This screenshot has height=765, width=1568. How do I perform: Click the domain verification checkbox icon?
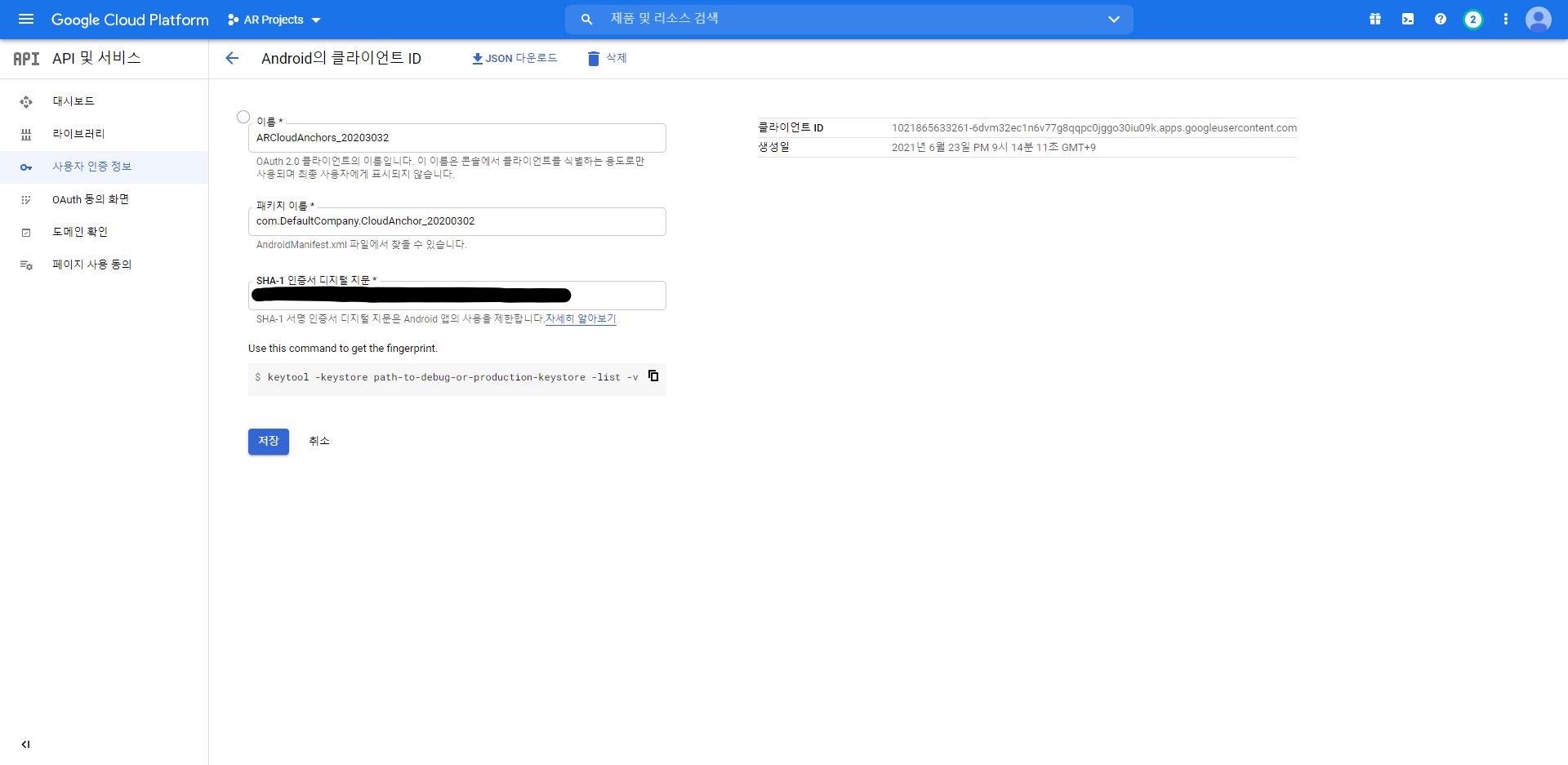26,233
